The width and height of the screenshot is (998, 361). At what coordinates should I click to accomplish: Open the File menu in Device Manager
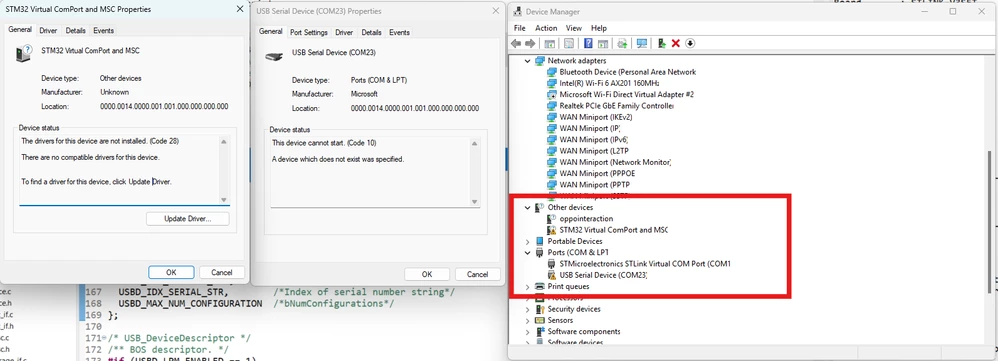click(519, 28)
